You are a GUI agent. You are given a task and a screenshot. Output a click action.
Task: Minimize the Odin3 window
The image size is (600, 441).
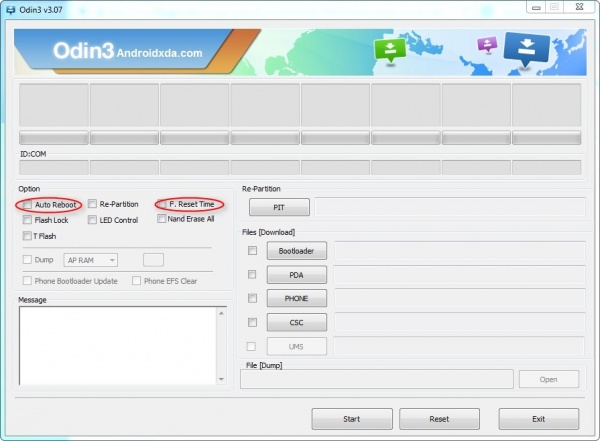point(536,7)
